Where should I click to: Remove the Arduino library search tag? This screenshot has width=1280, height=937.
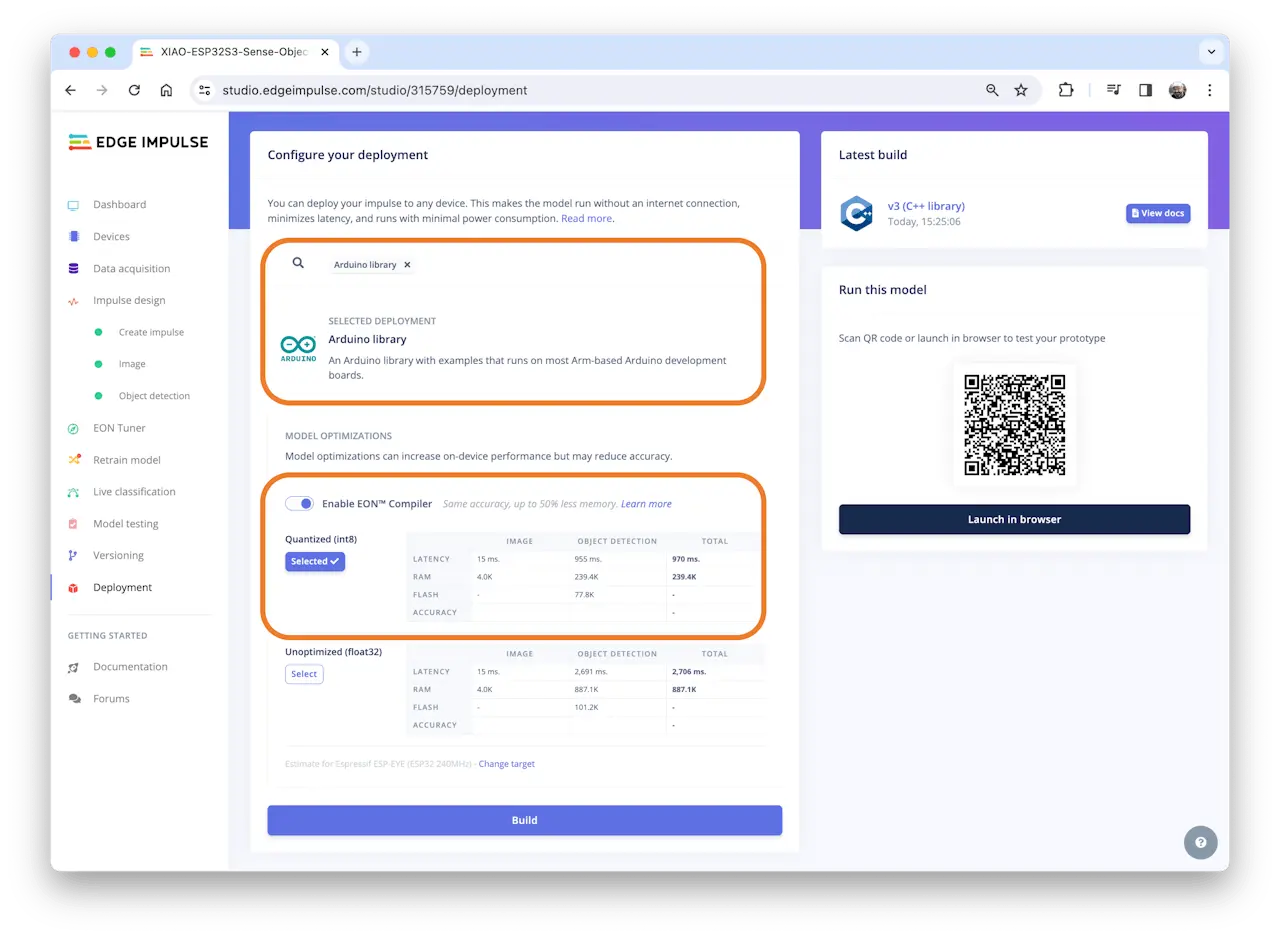point(407,265)
